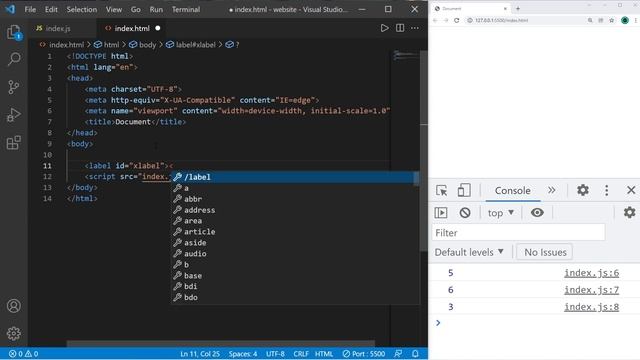
Task: Change language mode via HTML status item
Action: [324, 354]
